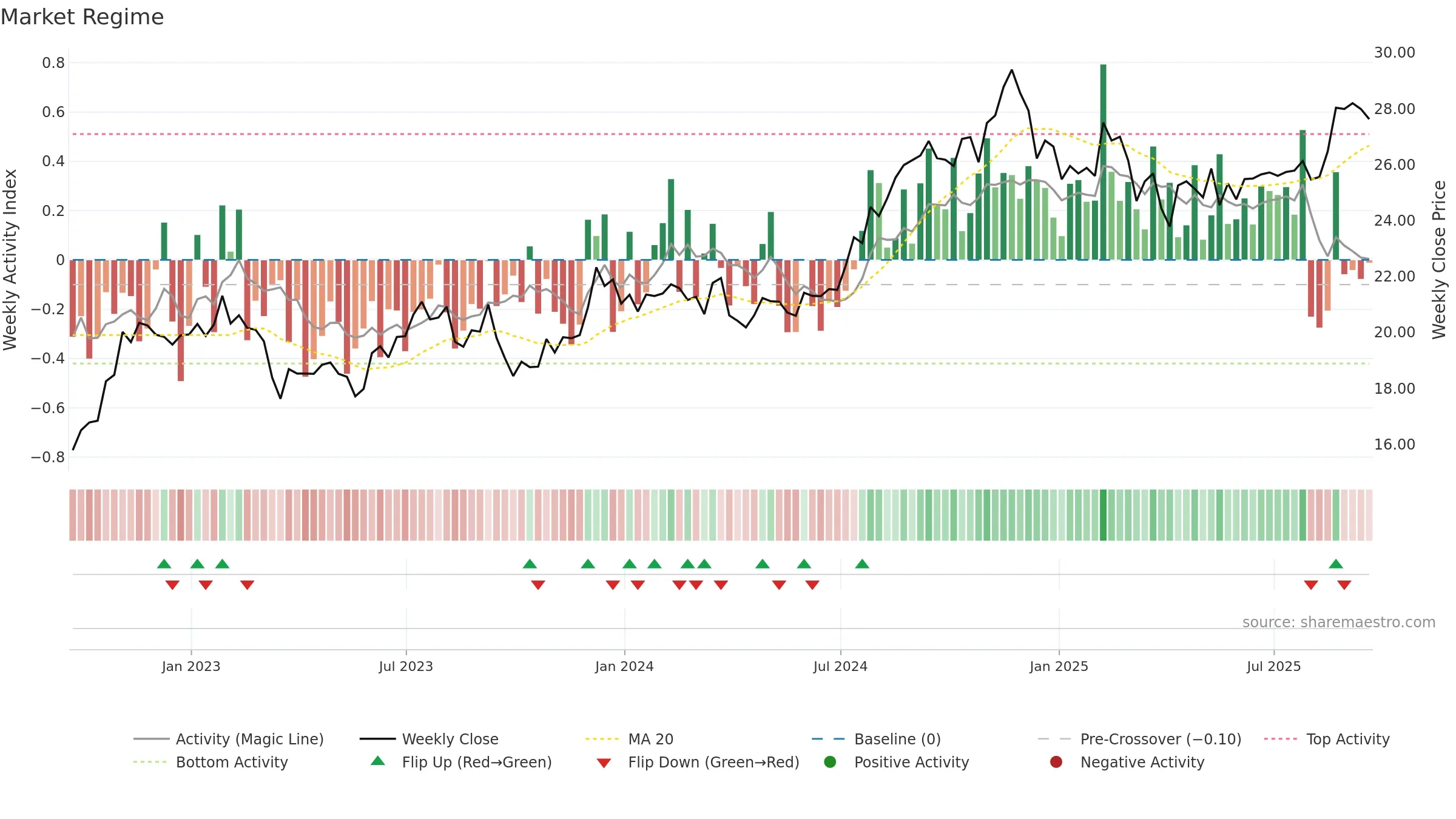This screenshot has width=1456, height=819.
Task: Toggle the Baseline (0) legend entry
Action: [877, 739]
